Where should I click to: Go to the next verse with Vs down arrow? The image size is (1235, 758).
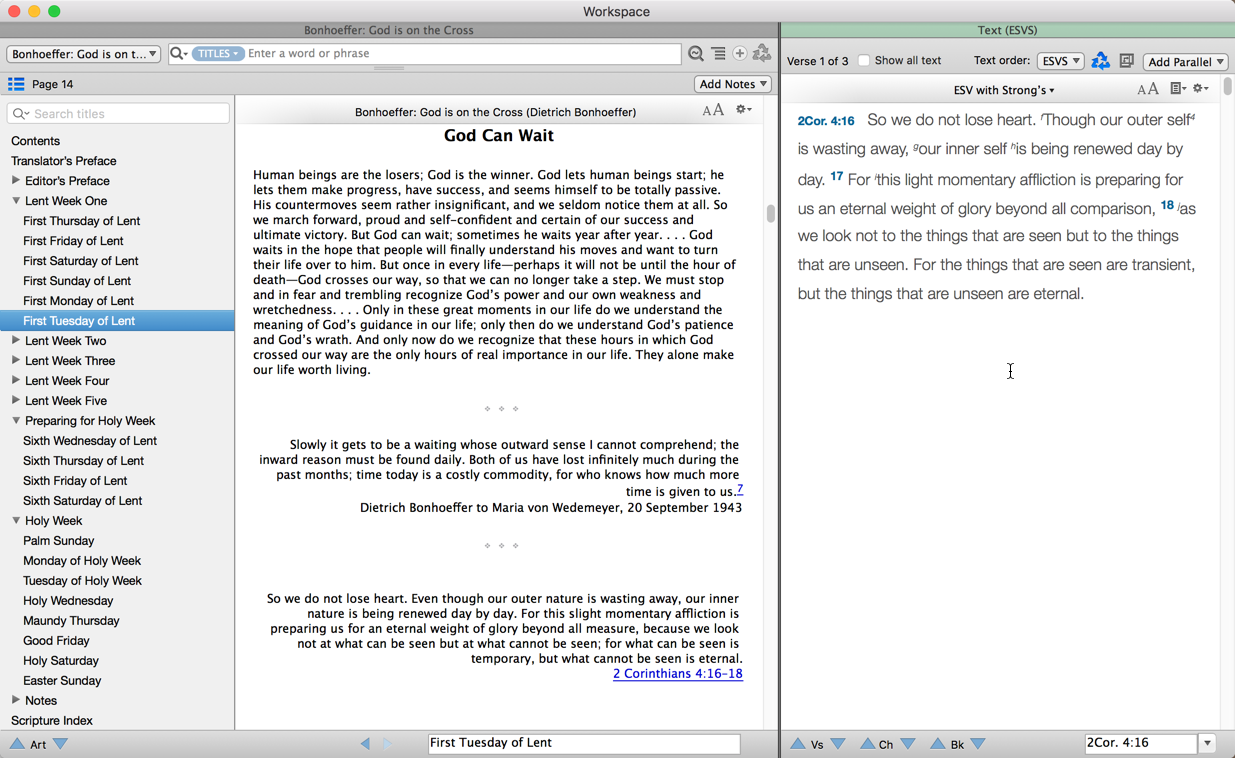click(x=838, y=744)
